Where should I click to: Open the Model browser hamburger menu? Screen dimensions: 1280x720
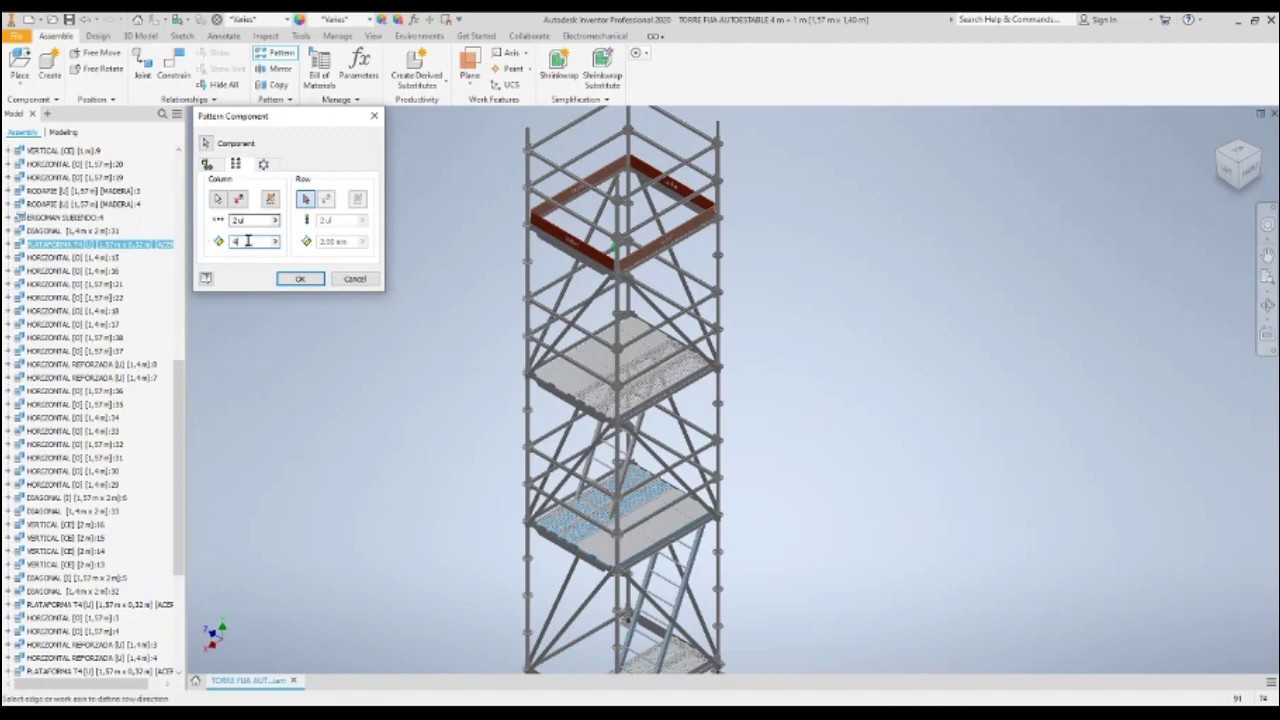pyautogui.click(x=176, y=114)
